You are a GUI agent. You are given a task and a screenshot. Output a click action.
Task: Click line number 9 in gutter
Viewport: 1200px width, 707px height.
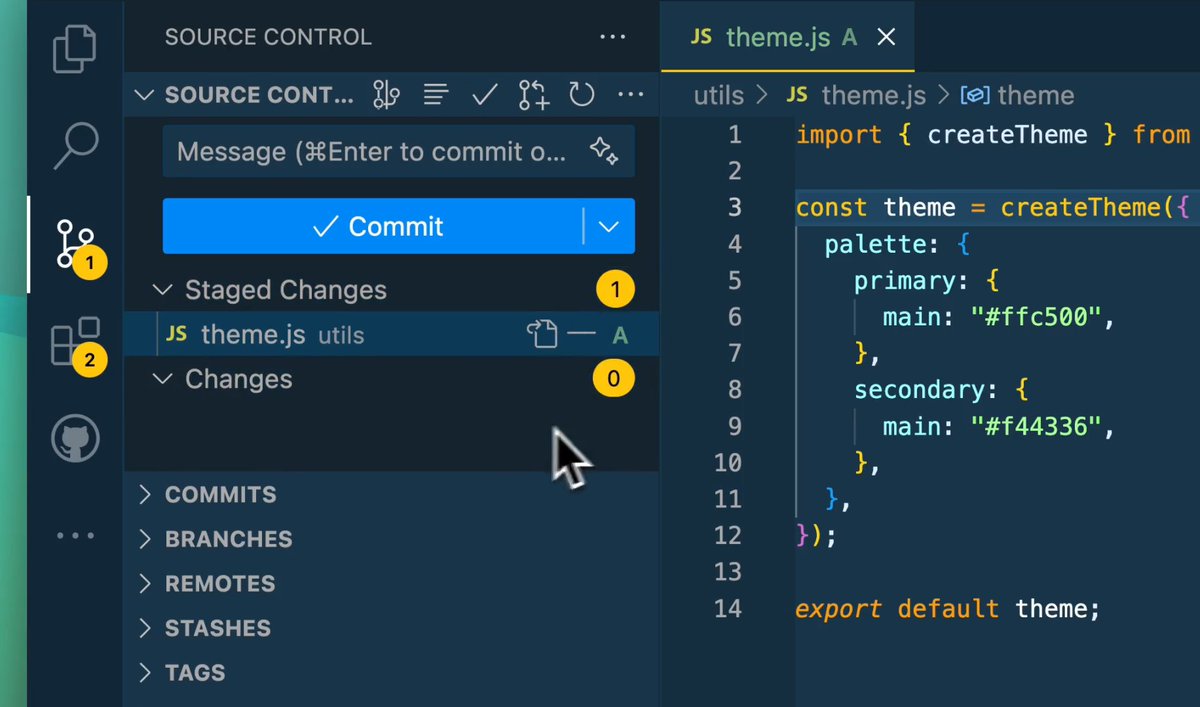click(735, 426)
